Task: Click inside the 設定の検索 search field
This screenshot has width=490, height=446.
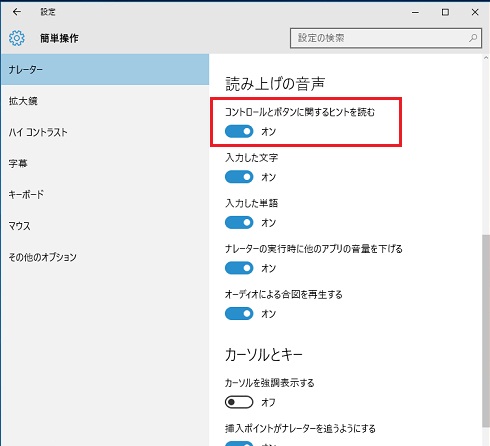Action: click(386, 38)
